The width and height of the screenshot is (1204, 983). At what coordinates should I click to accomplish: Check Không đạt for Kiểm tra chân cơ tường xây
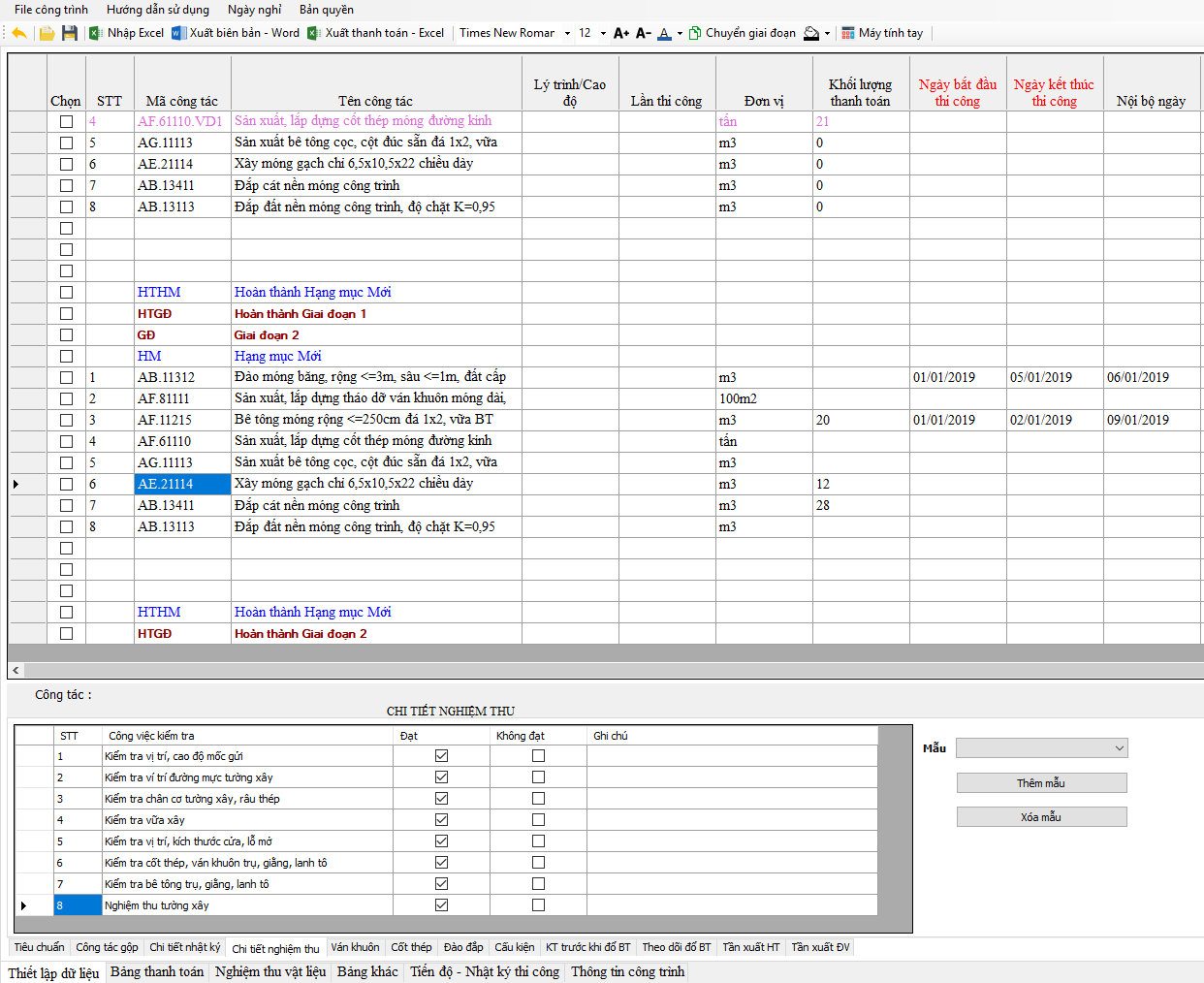coord(538,799)
